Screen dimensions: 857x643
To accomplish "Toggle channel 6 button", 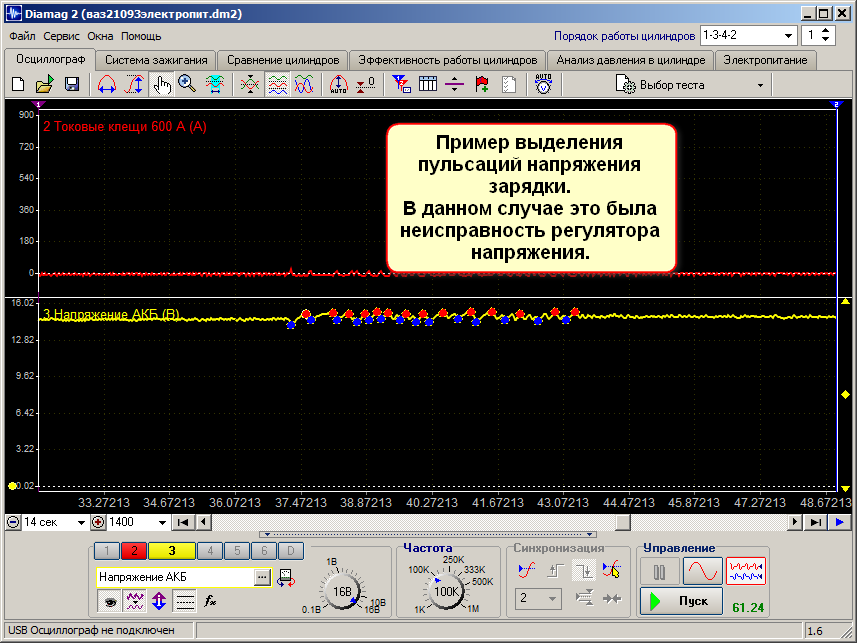I will point(264,551).
